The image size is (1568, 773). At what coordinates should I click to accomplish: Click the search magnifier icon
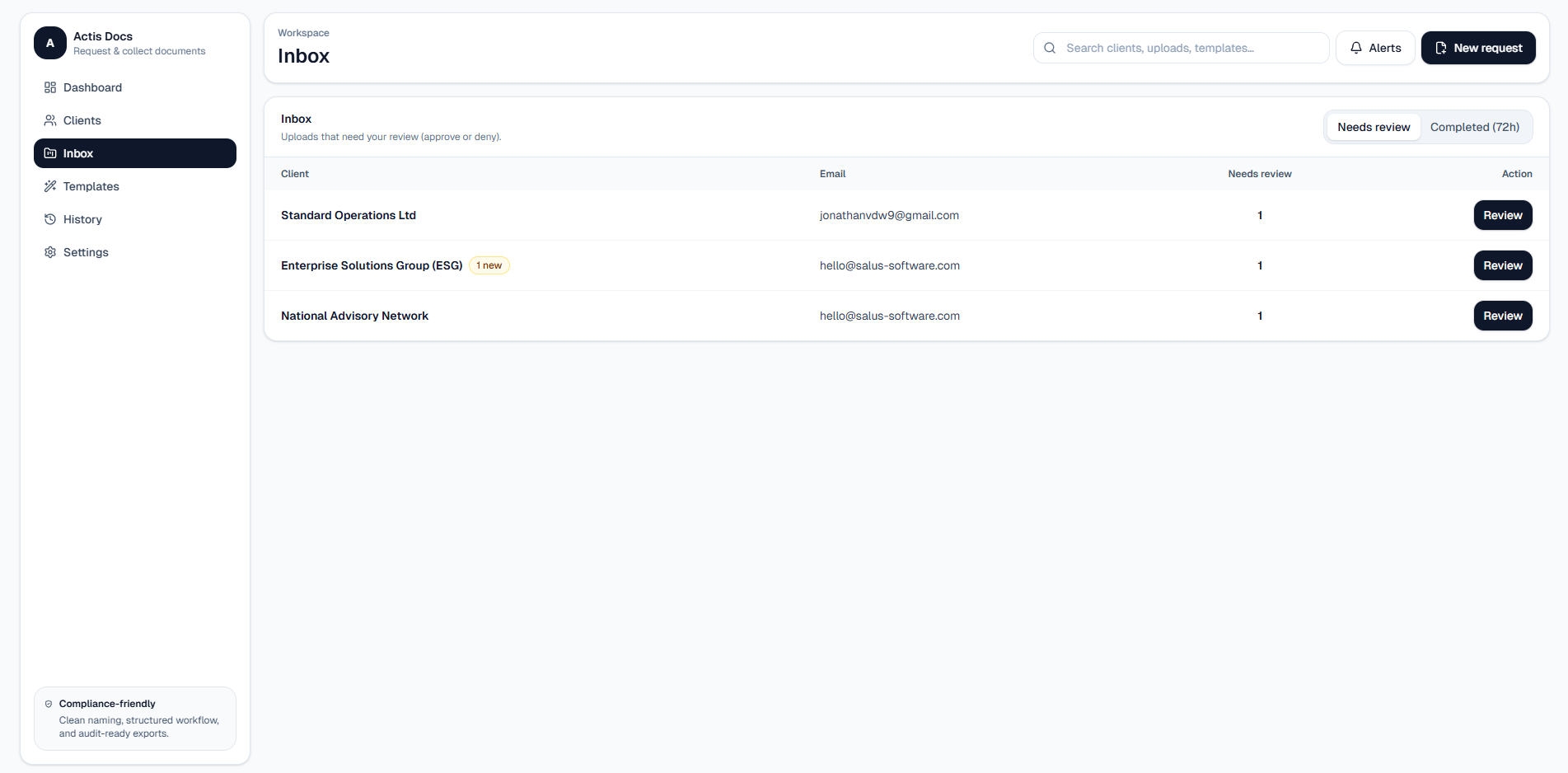point(1050,48)
